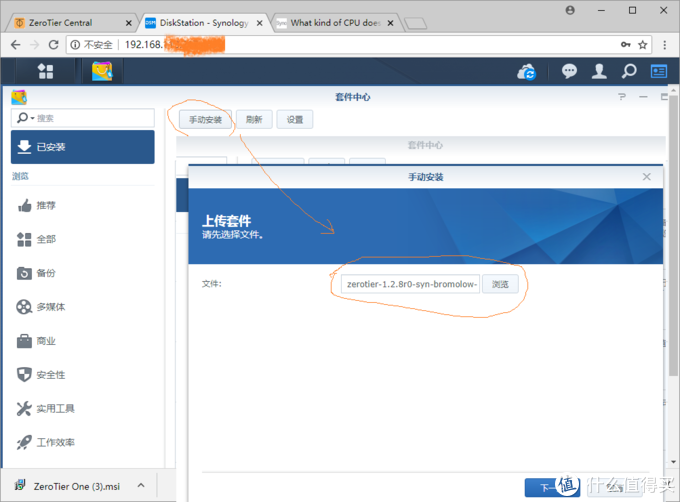Open the user account options icon
The height and width of the screenshot is (502, 680).
pyautogui.click(x=599, y=71)
